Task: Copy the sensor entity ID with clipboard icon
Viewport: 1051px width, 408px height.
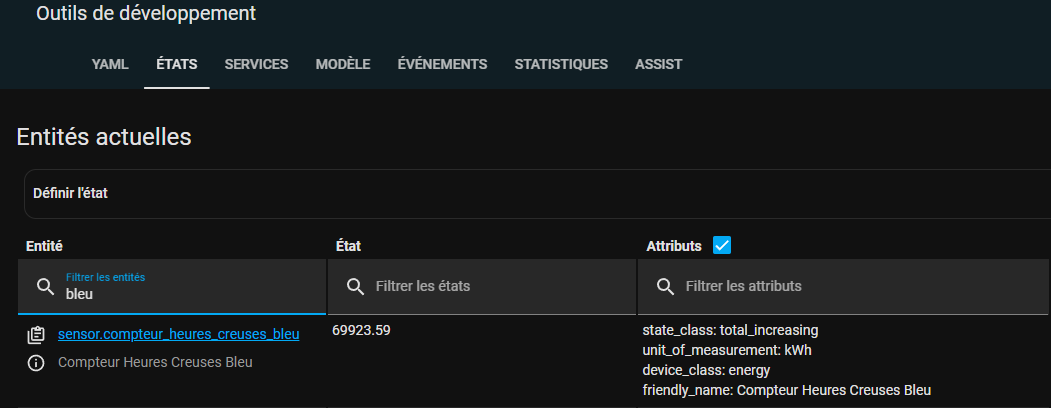Action: pos(36,335)
